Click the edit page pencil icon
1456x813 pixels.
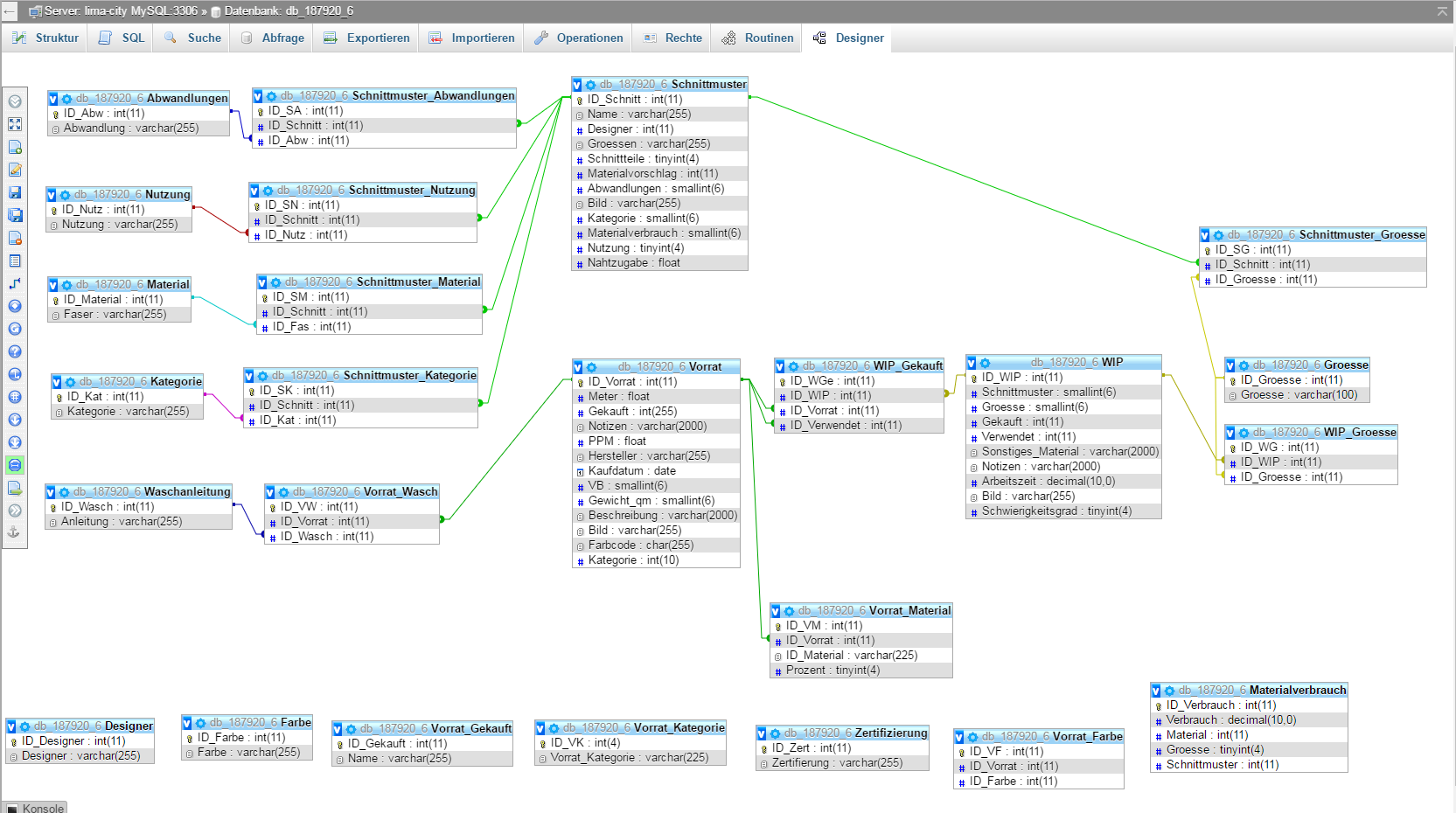coord(15,170)
